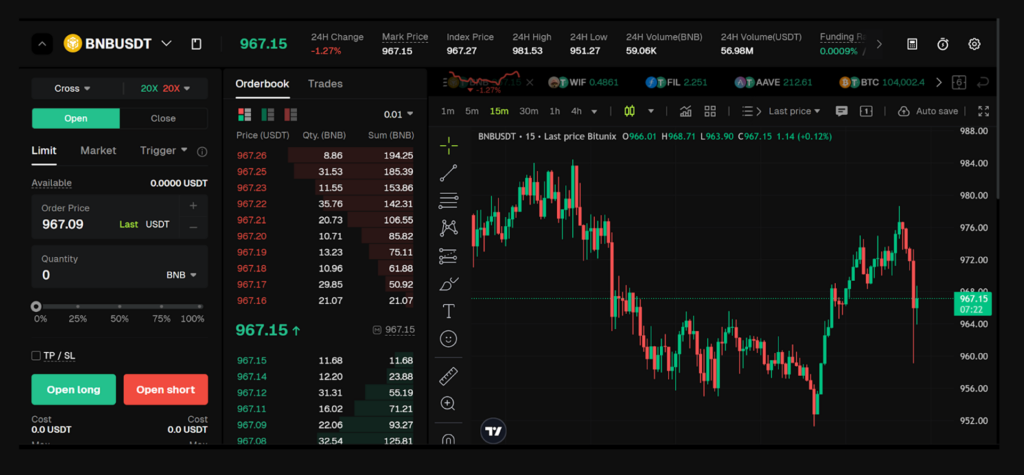Open the BTC ticker chip
Image resolution: width=1024 pixels, height=475 pixels.
(882, 82)
